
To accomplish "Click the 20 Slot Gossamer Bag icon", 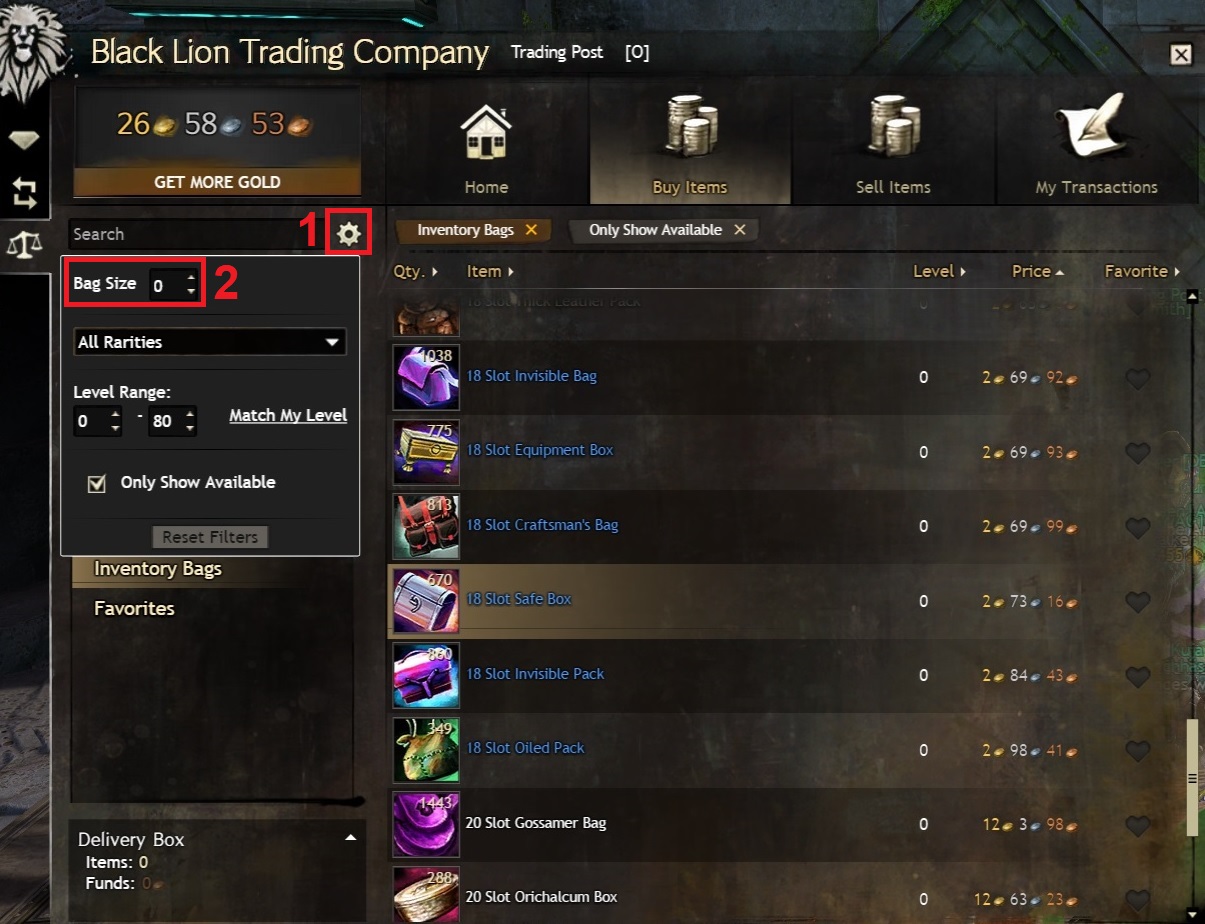I will [x=426, y=824].
